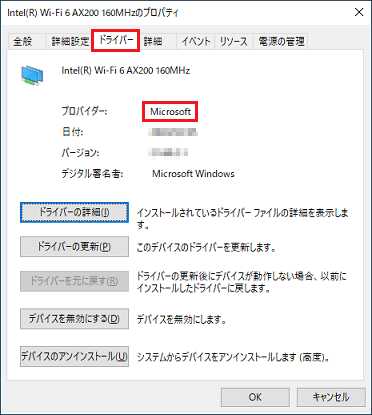Click the network adapter device icon
This screenshot has height=415, width=372.
32,75
